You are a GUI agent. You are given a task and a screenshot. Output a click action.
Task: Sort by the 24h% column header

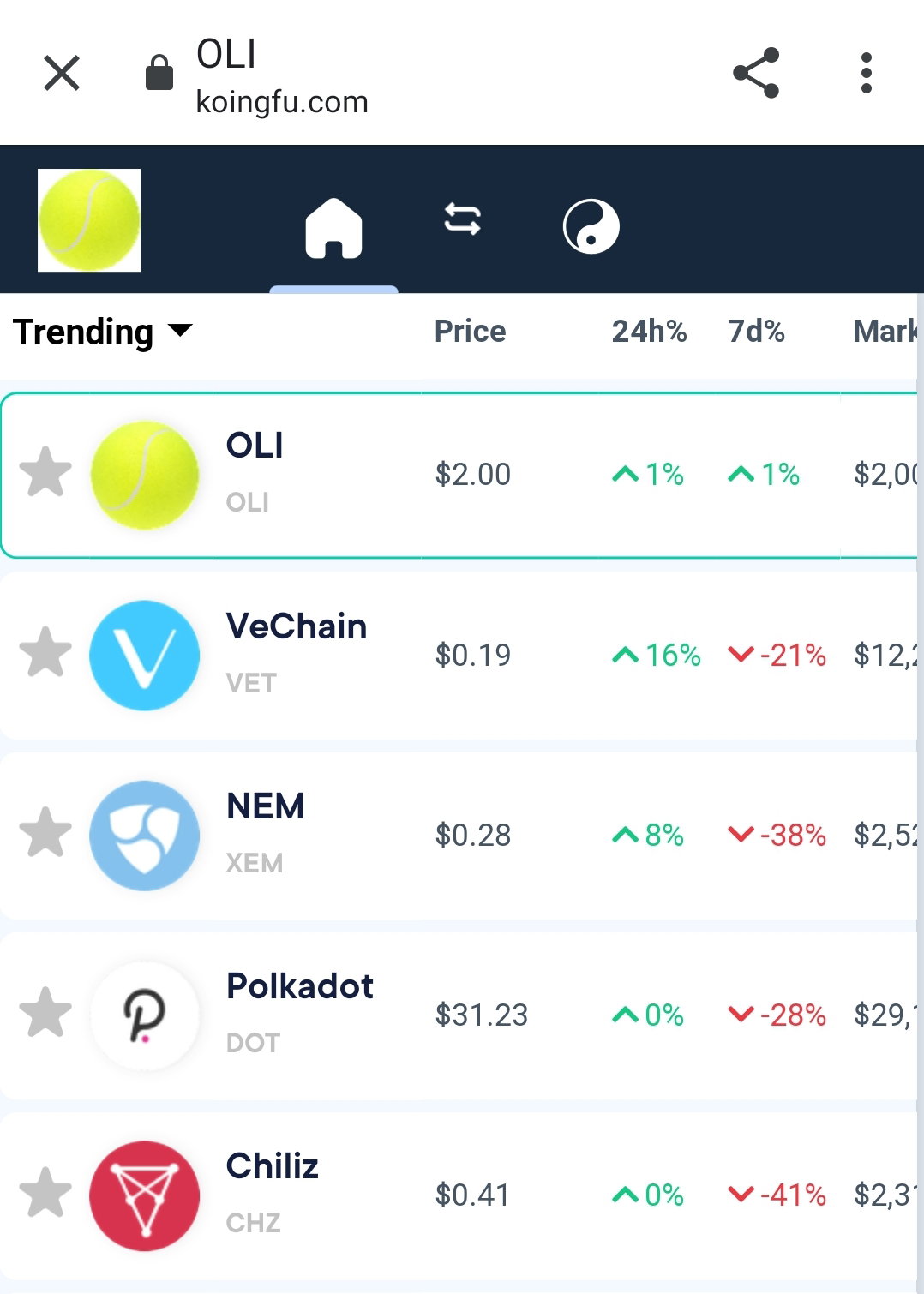pyautogui.click(x=649, y=332)
